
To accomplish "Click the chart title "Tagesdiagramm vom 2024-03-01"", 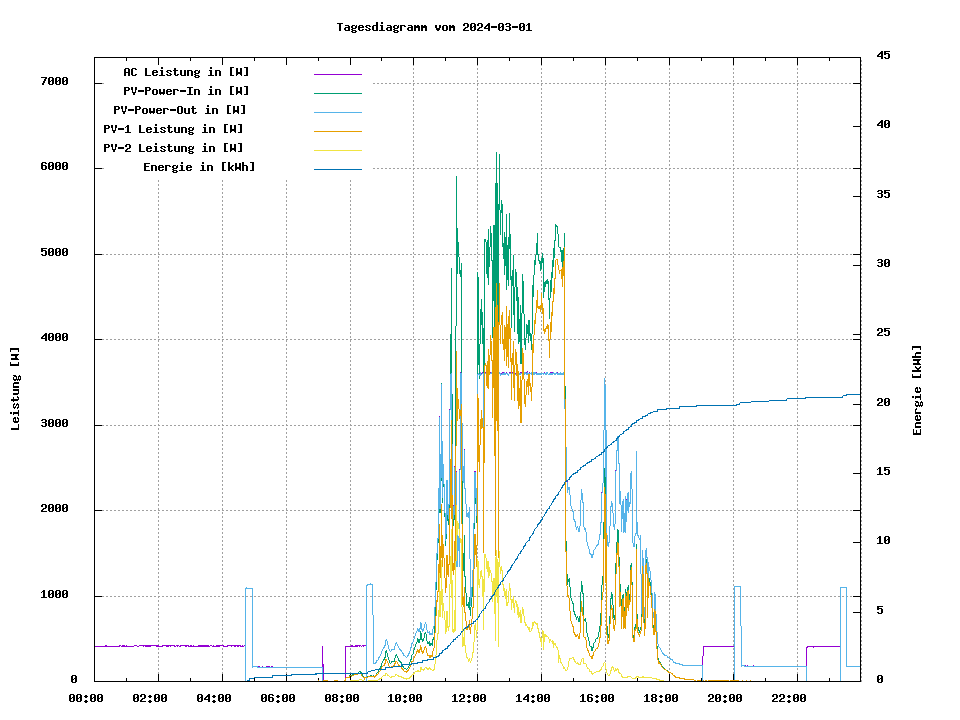I will [434, 27].
